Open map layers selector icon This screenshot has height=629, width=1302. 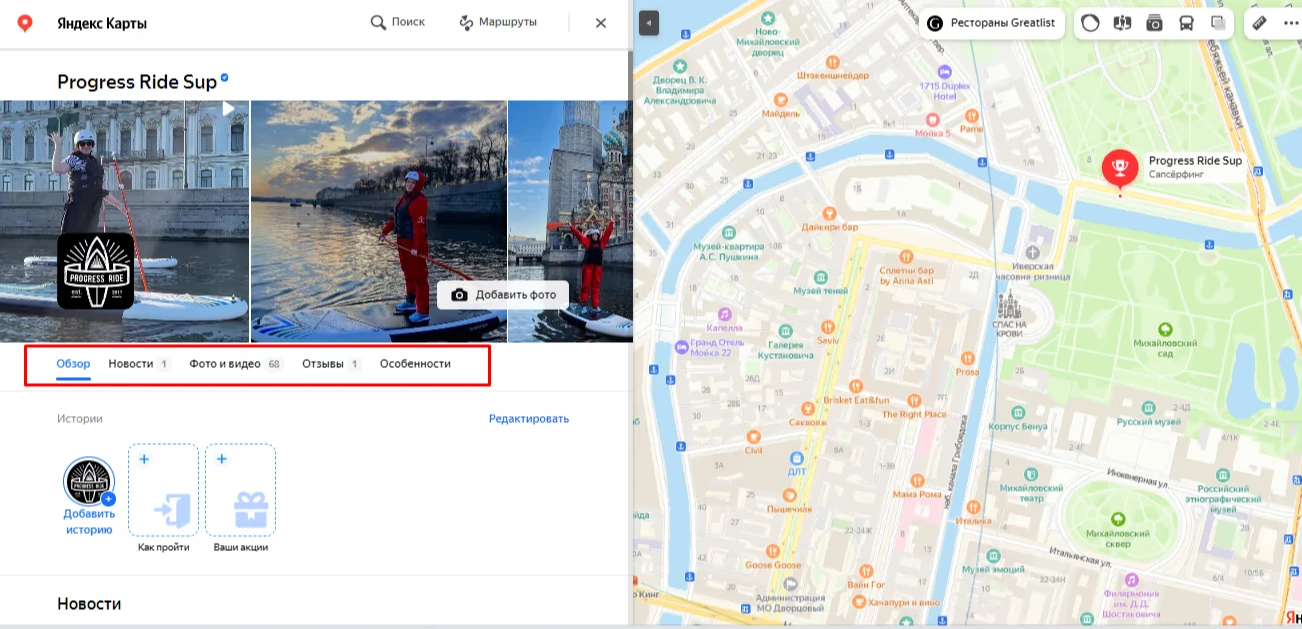pyautogui.click(x=1218, y=23)
